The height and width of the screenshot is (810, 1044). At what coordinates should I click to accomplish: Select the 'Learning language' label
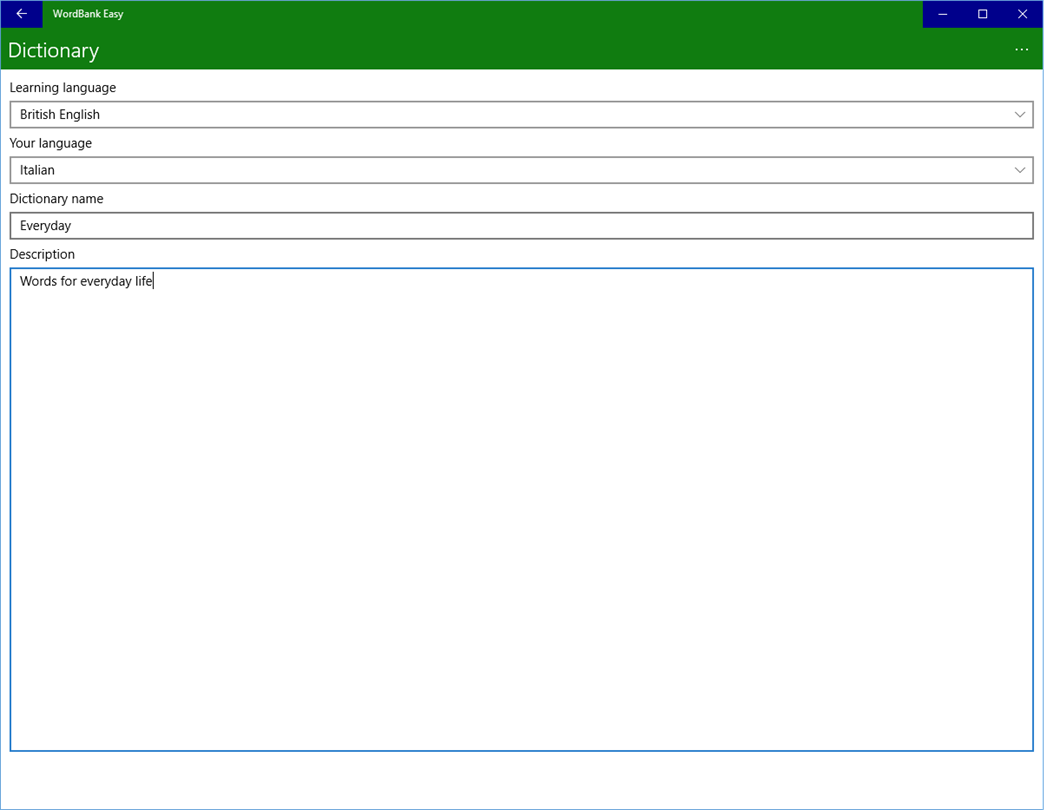tap(63, 88)
